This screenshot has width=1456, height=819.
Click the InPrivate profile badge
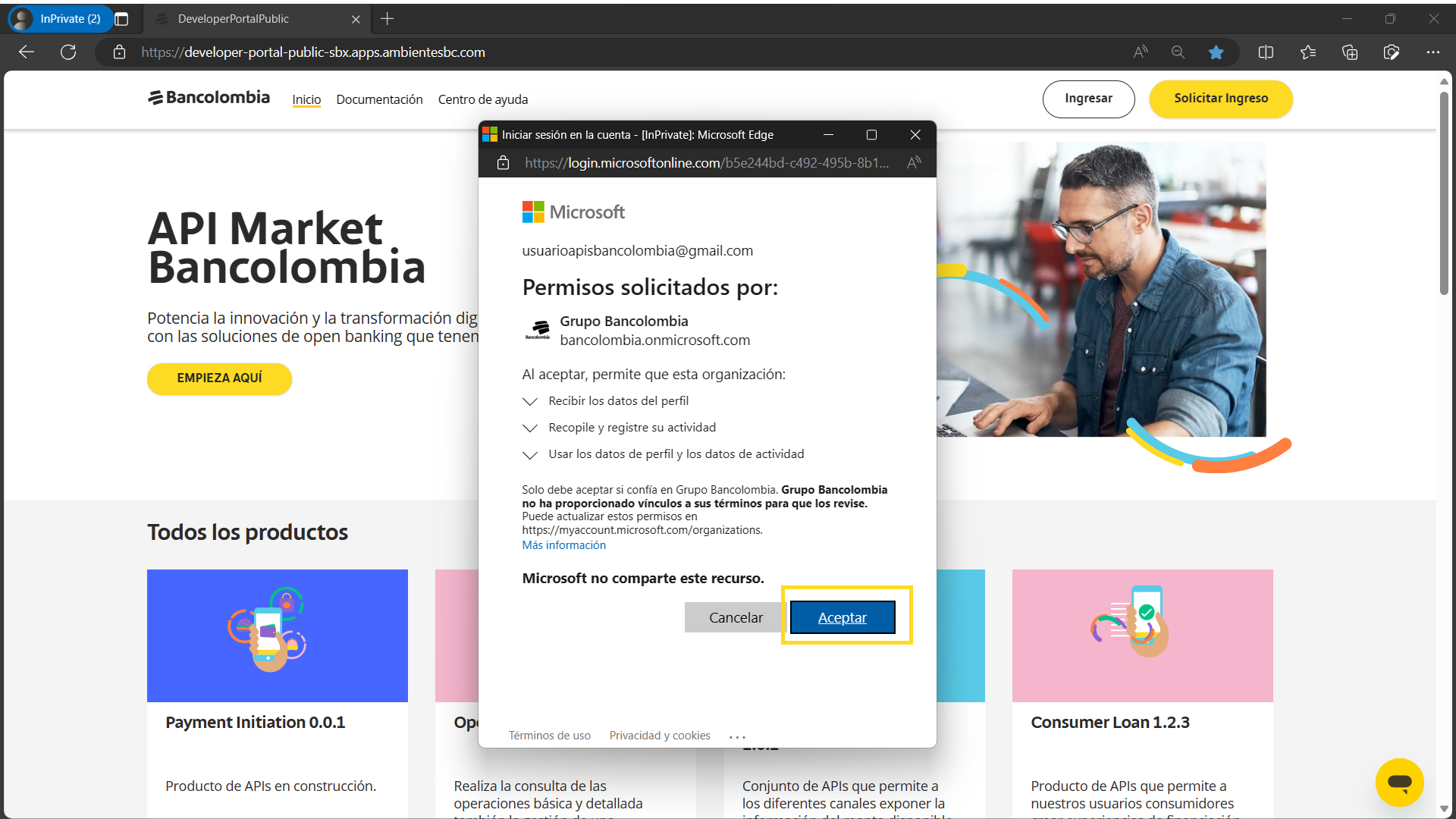point(61,19)
